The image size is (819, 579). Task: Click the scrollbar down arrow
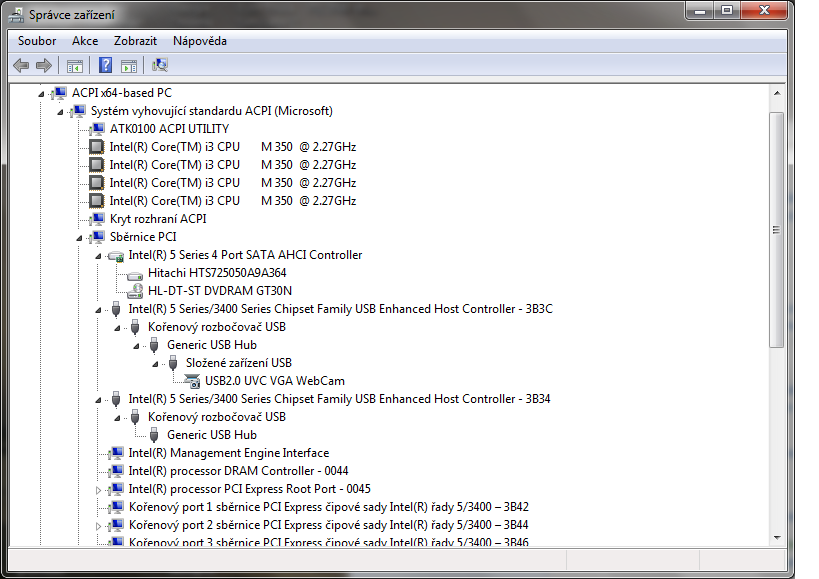[777, 537]
